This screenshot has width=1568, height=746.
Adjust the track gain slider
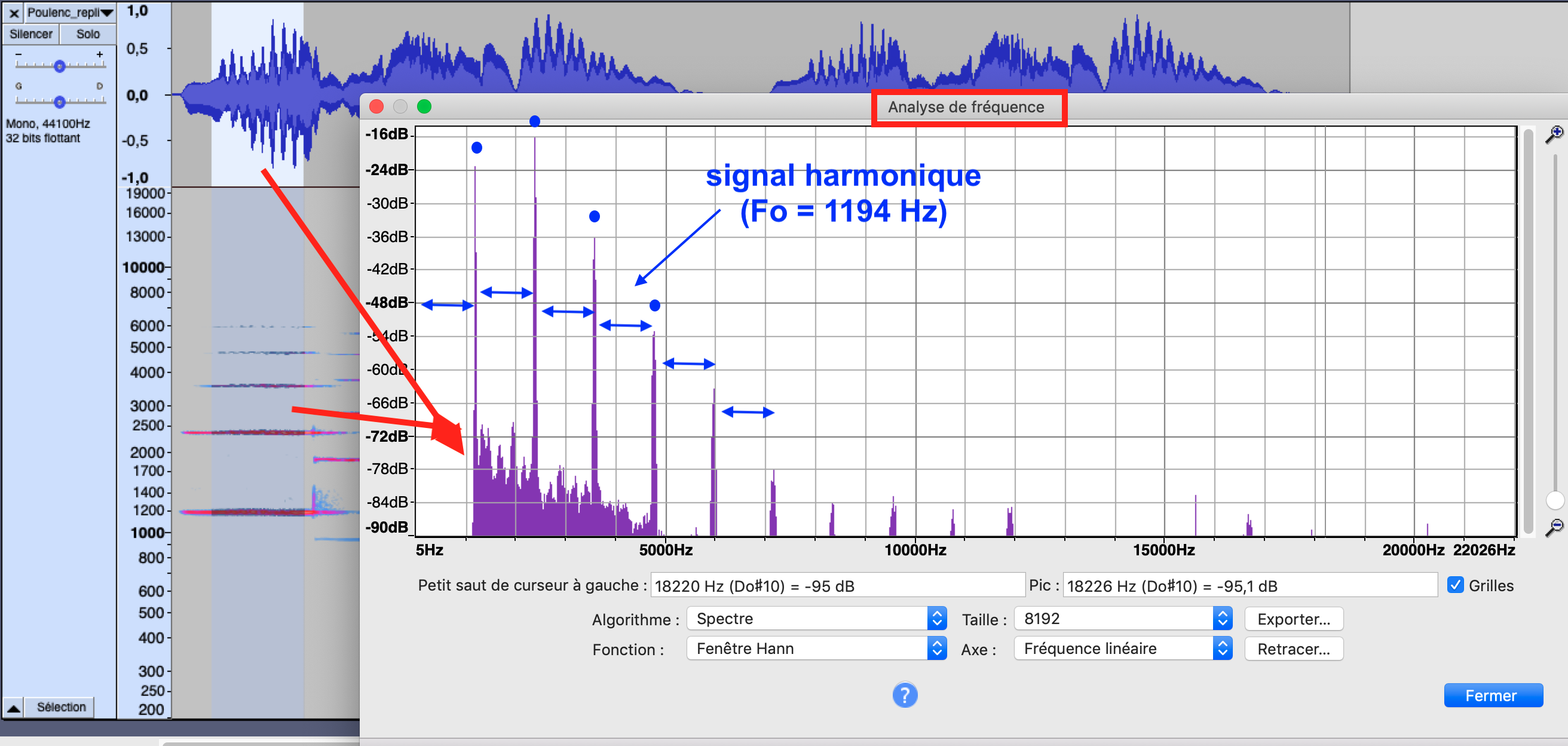coord(59,66)
